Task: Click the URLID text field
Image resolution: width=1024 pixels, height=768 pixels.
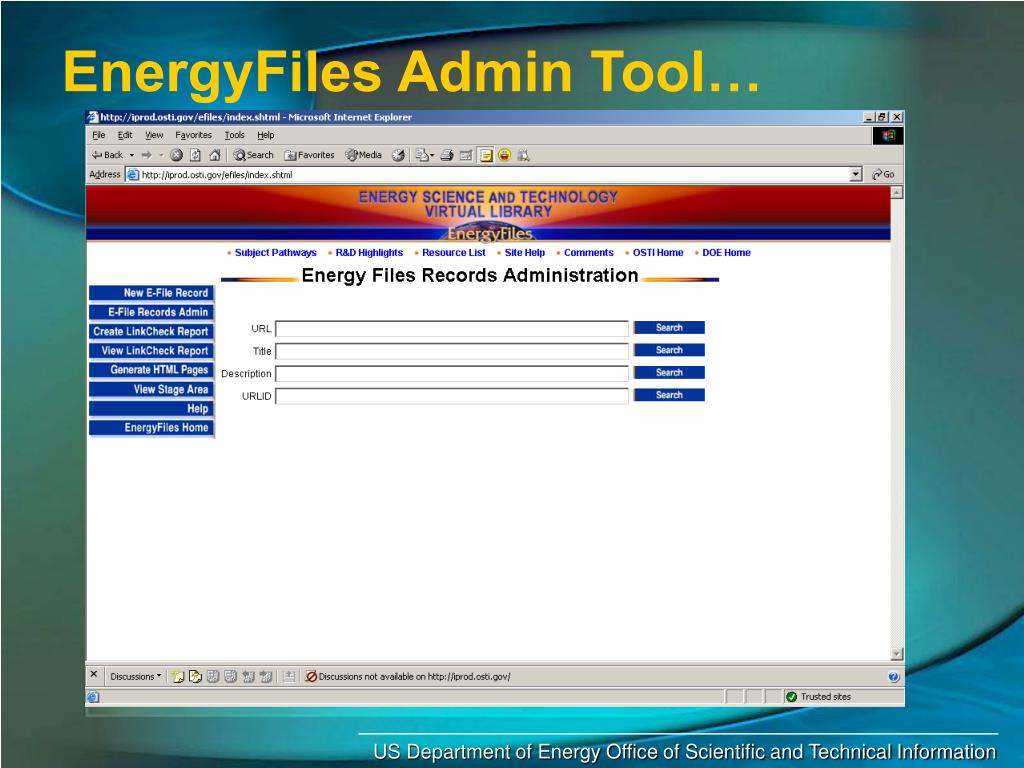Action: point(452,396)
